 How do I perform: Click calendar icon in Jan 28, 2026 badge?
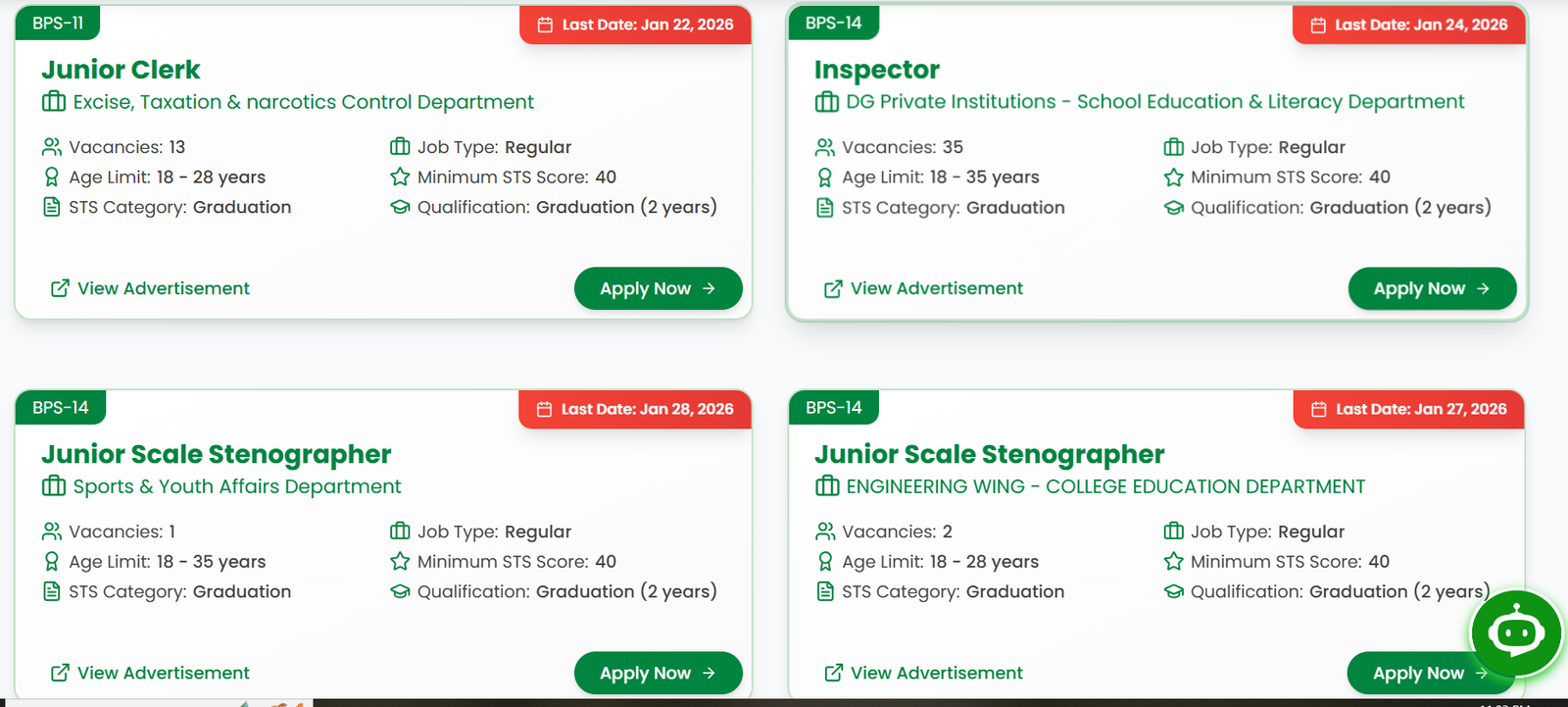544,409
